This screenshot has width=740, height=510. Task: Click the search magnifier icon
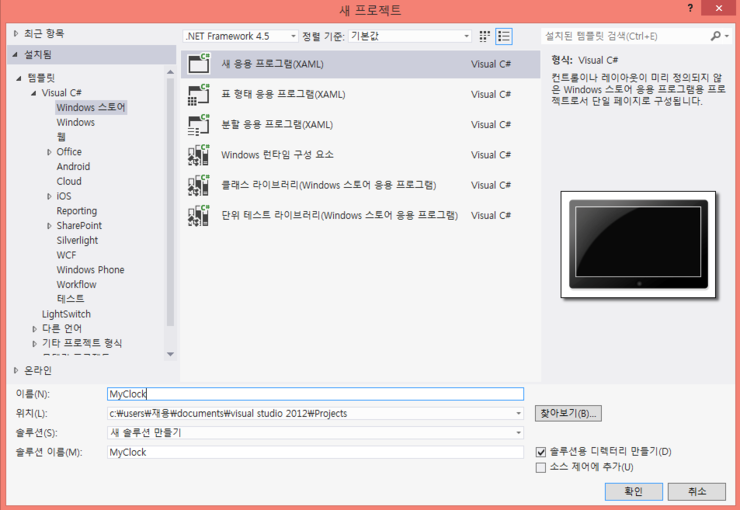(x=715, y=36)
